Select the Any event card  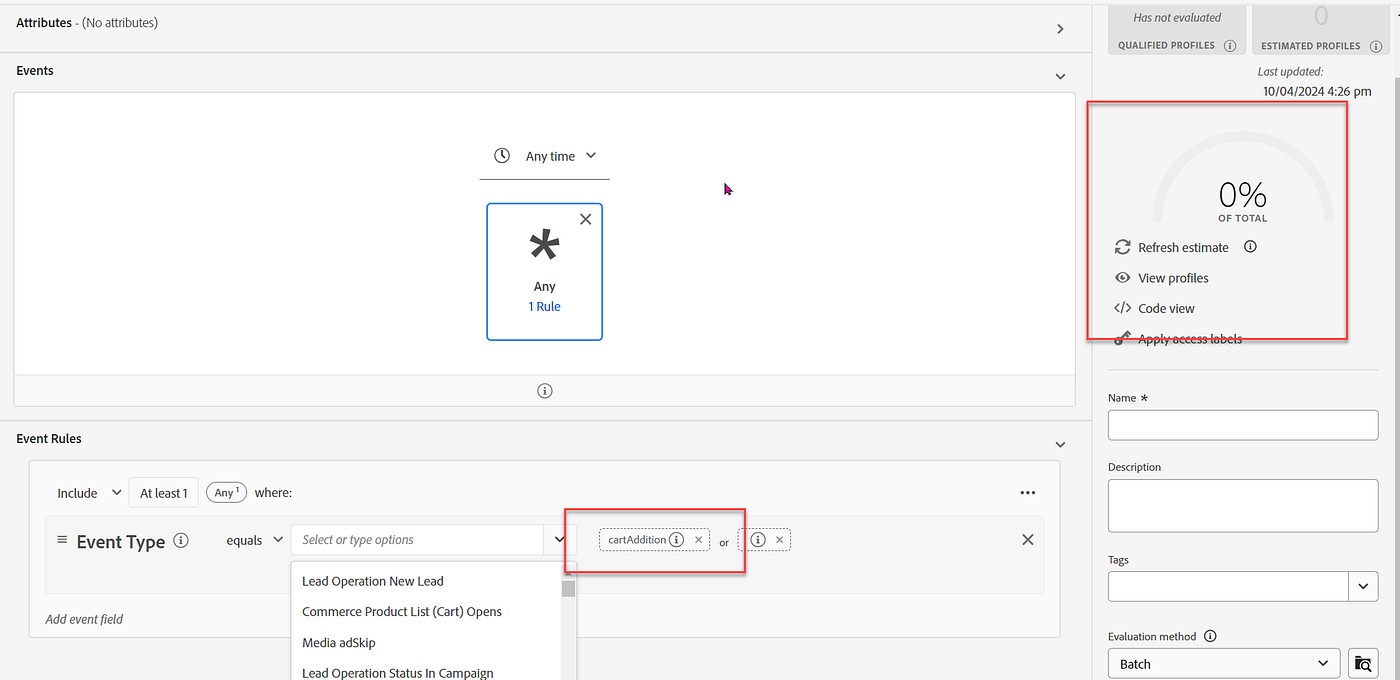click(x=544, y=272)
